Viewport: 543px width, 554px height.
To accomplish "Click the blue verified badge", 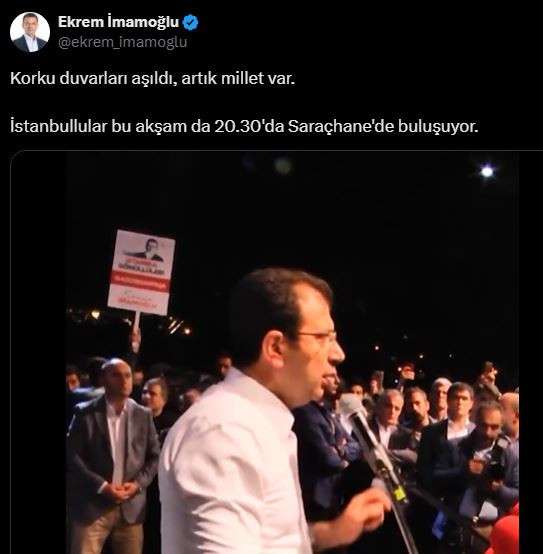I will tap(191, 22).
